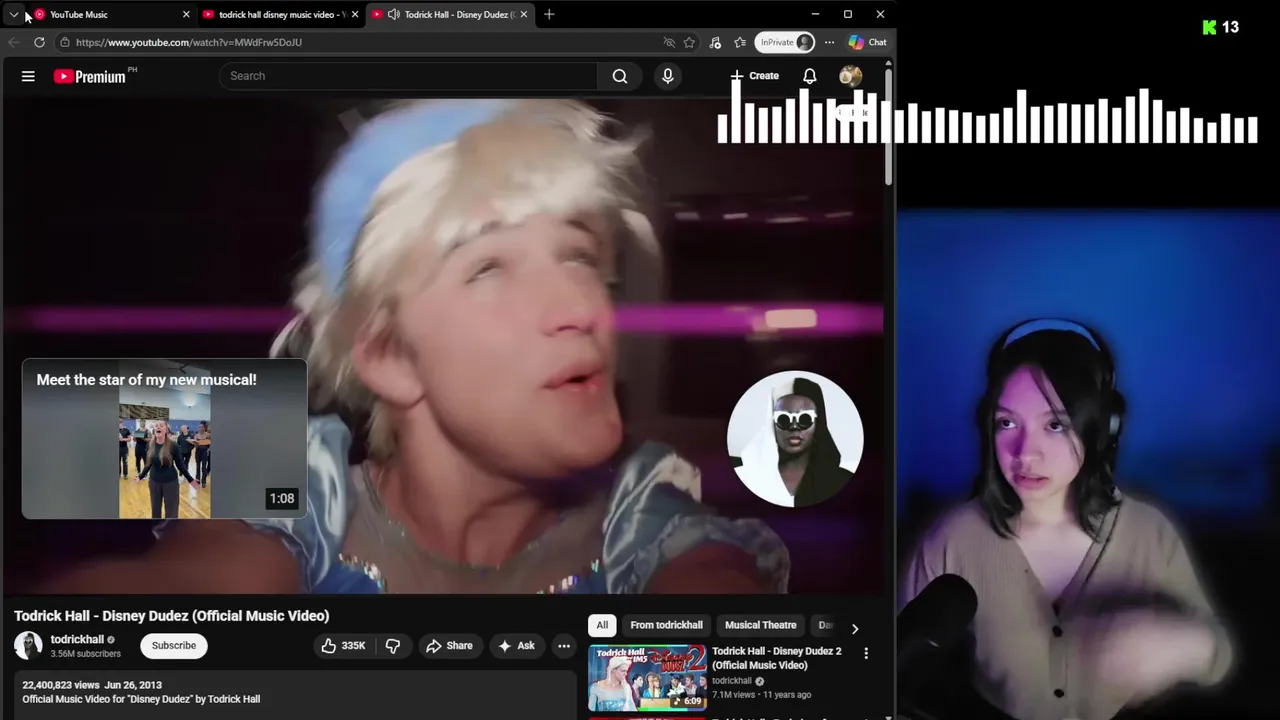Open YouTube notifications bell
The height and width of the screenshot is (720, 1280).
810,76
